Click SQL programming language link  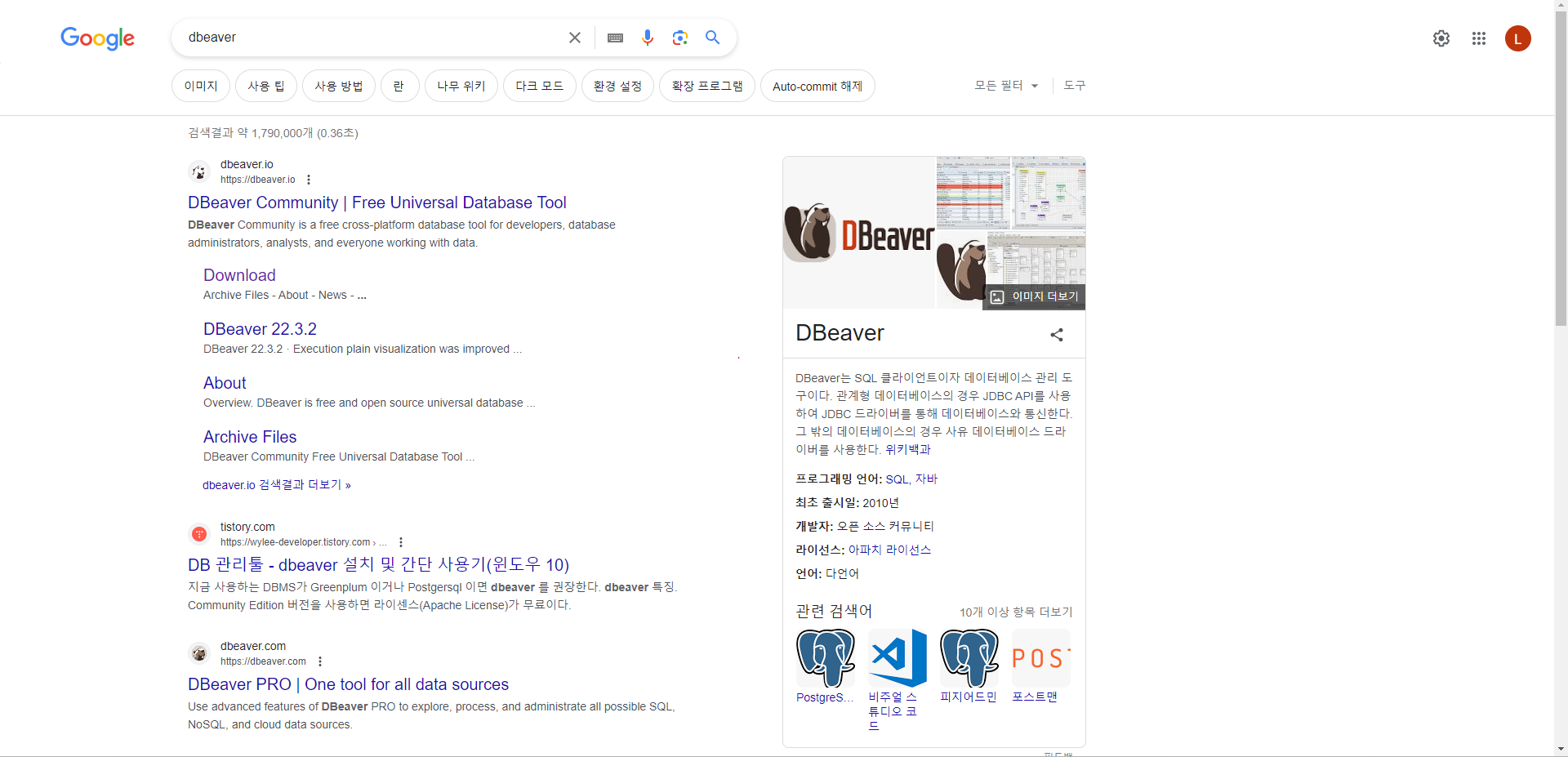tap(896, 479)
